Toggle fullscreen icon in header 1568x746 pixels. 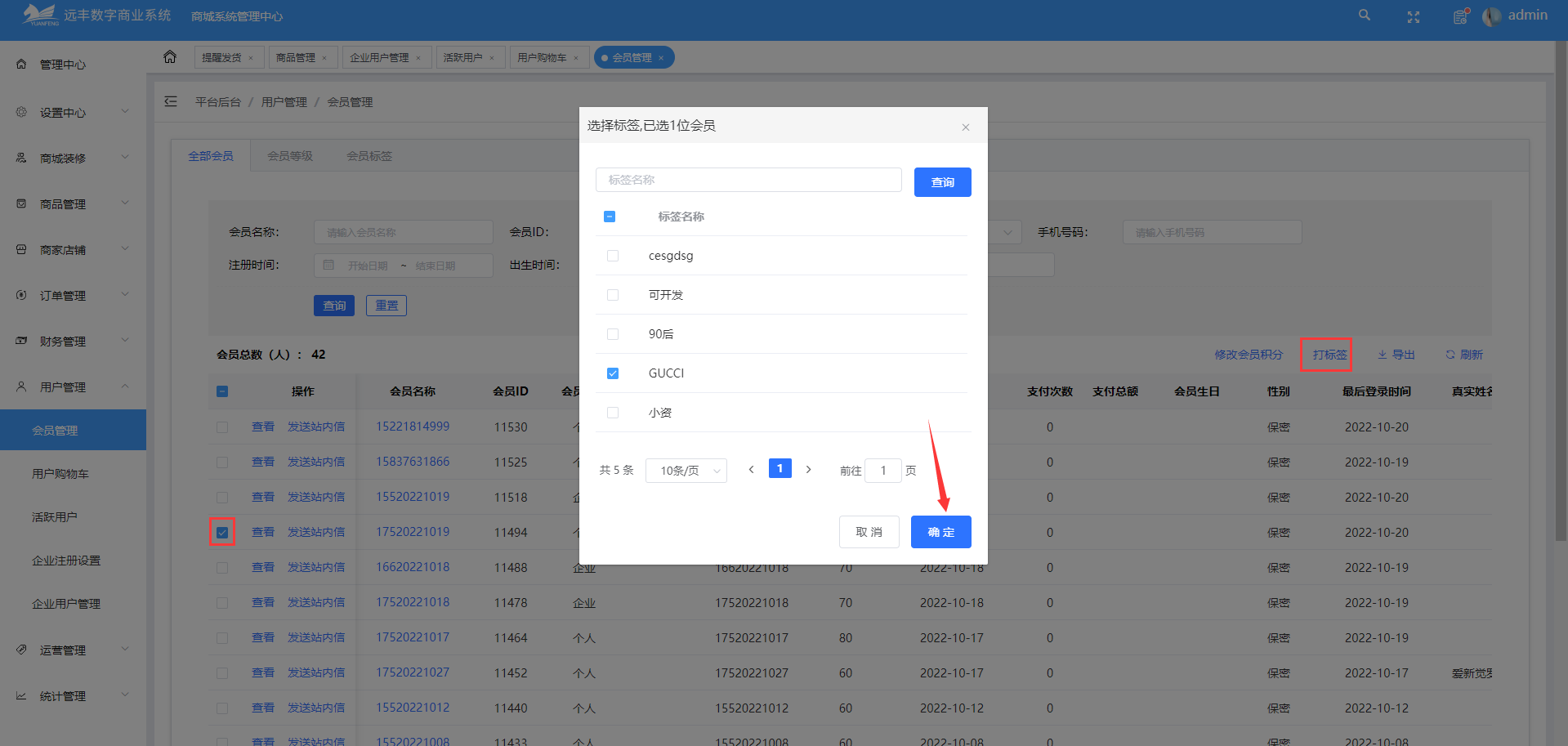[1413, 17]
